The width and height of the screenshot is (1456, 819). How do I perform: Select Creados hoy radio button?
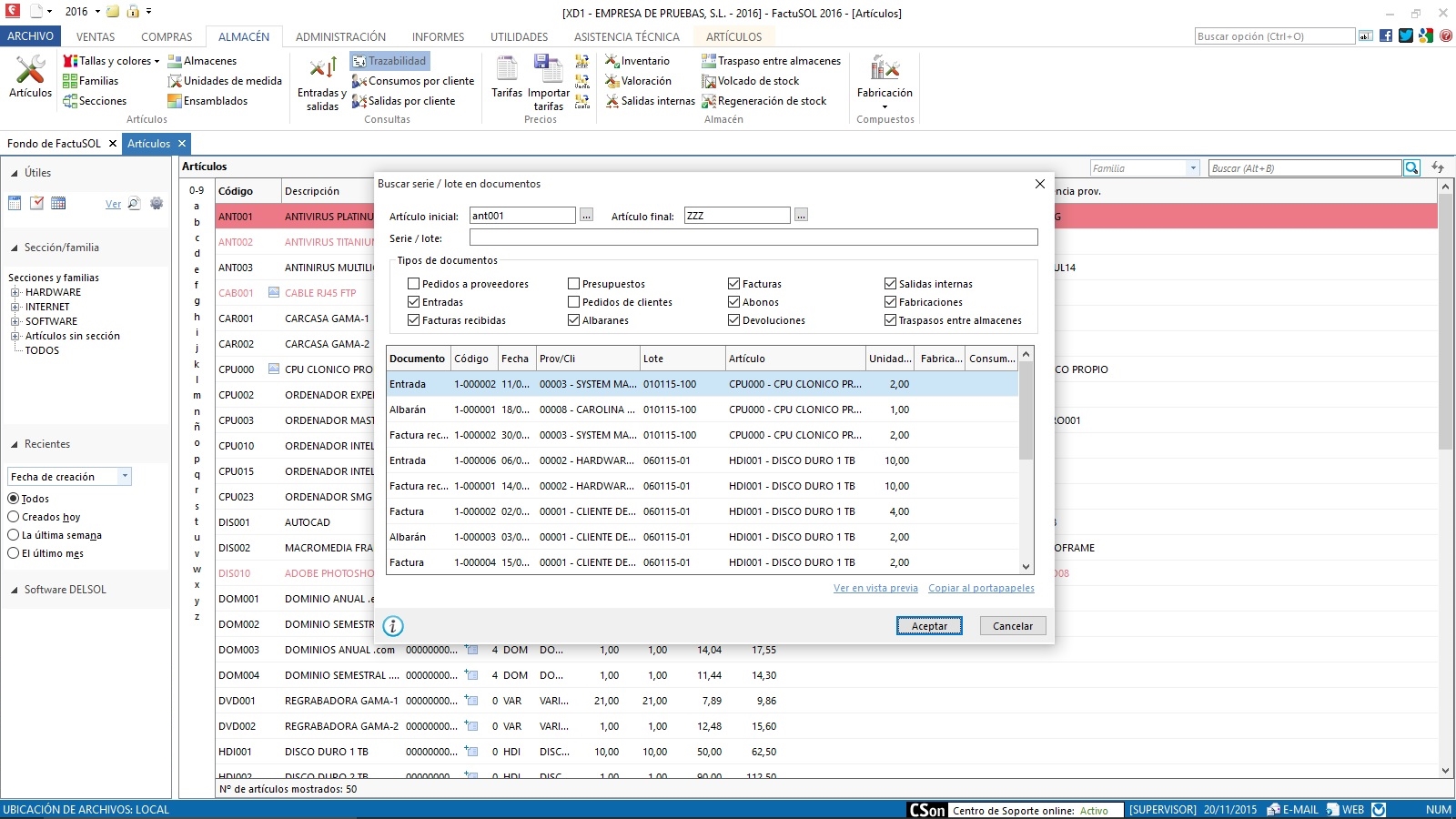pyautogui.click(x=14, y=517)
